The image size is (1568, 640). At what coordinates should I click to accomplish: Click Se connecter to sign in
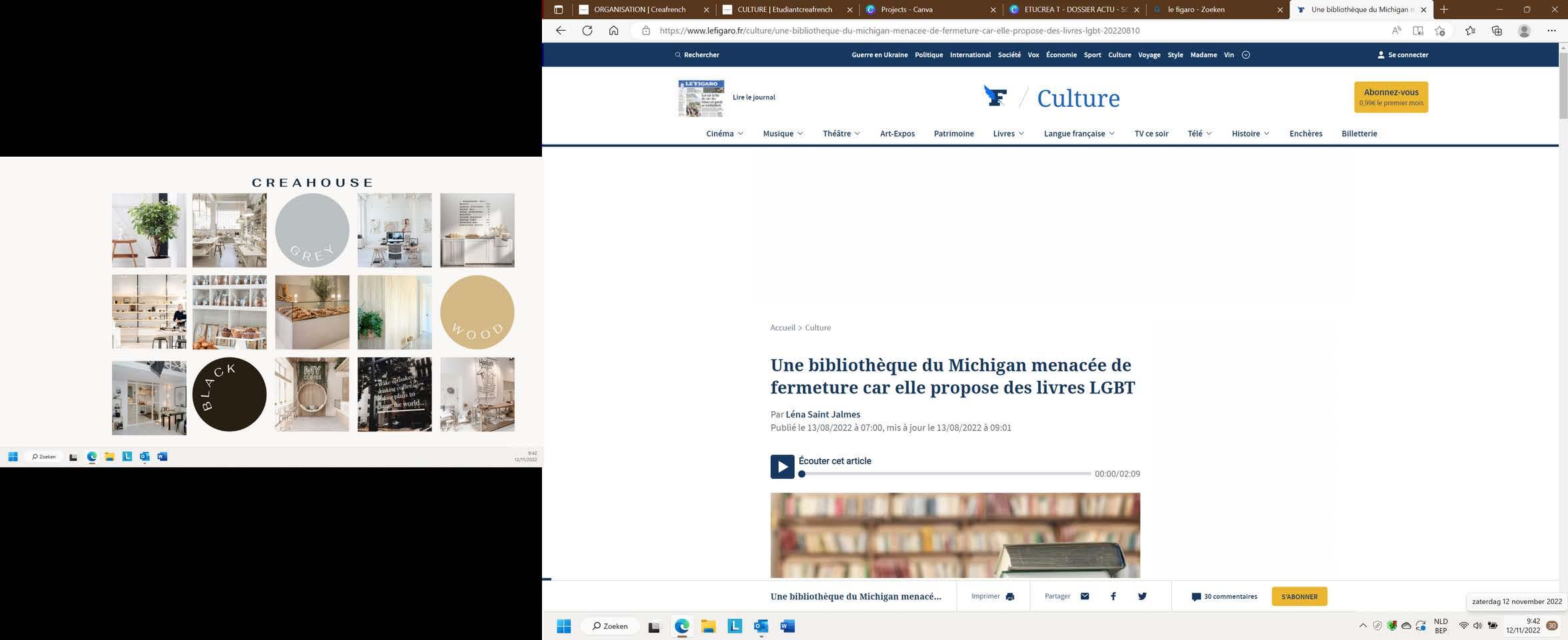tap(1403, 55)
